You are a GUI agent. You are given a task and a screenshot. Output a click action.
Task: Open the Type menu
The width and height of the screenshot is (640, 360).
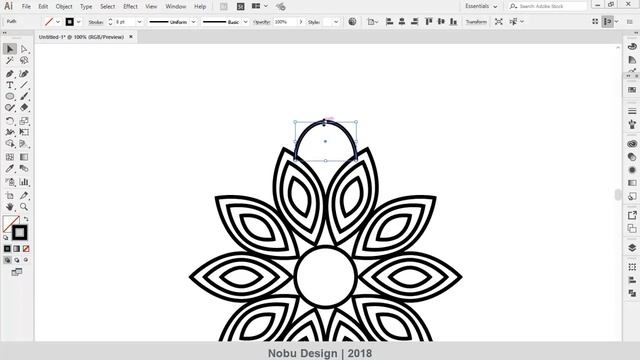click(86, 7)
